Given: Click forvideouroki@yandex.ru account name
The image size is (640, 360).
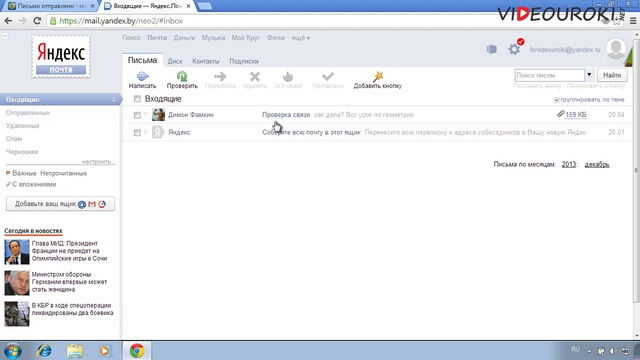Looking at the screenshot, I should coord(565,50).
